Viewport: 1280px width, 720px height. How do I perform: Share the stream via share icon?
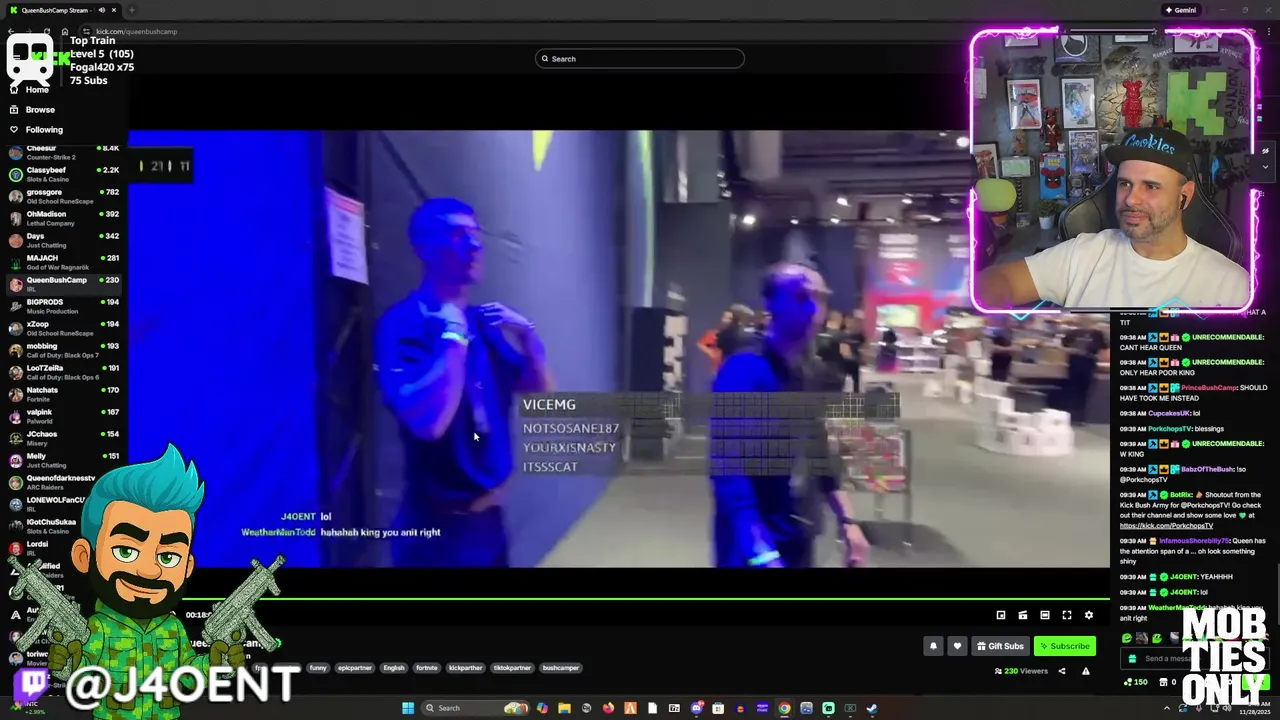pos(1062,671)
